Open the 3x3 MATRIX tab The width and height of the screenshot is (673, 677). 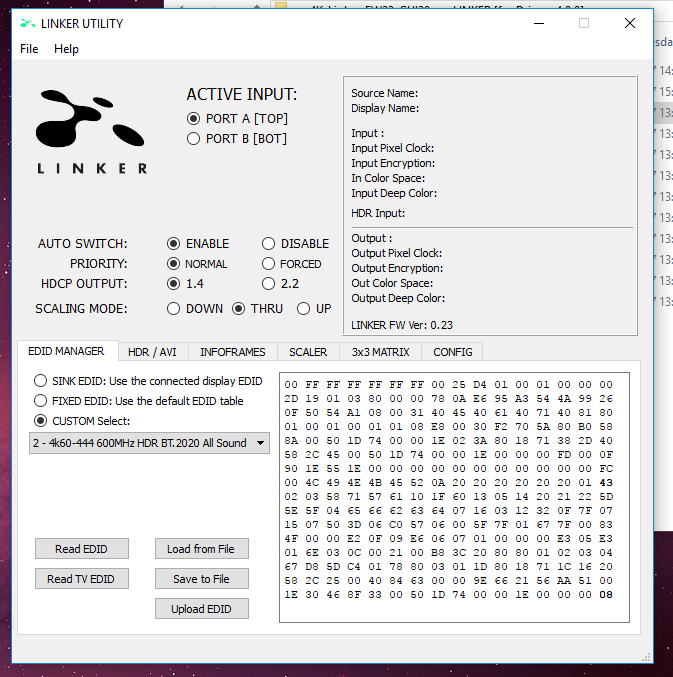pyautogui.click(x=380, y=352)
